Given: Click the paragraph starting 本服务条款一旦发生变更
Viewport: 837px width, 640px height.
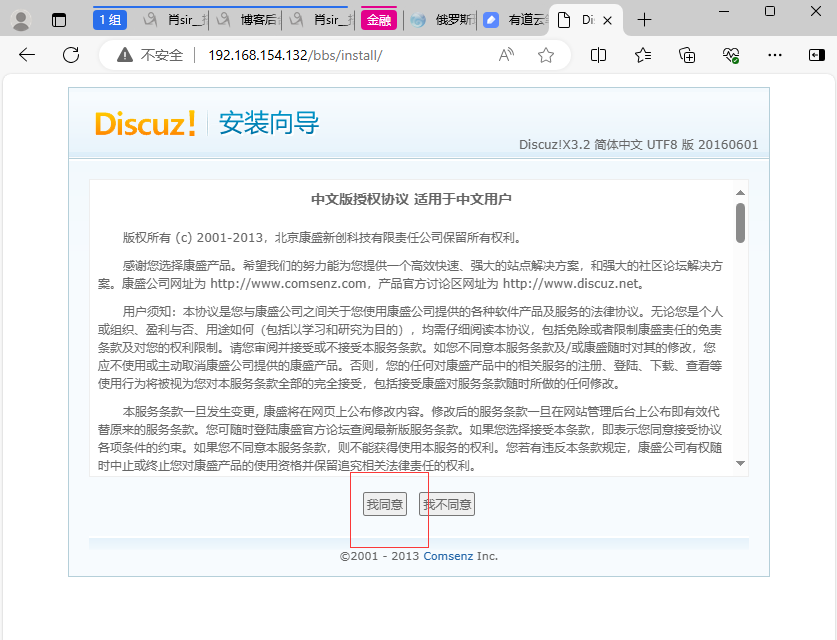Looking at the screenshot, I should 410,439.
